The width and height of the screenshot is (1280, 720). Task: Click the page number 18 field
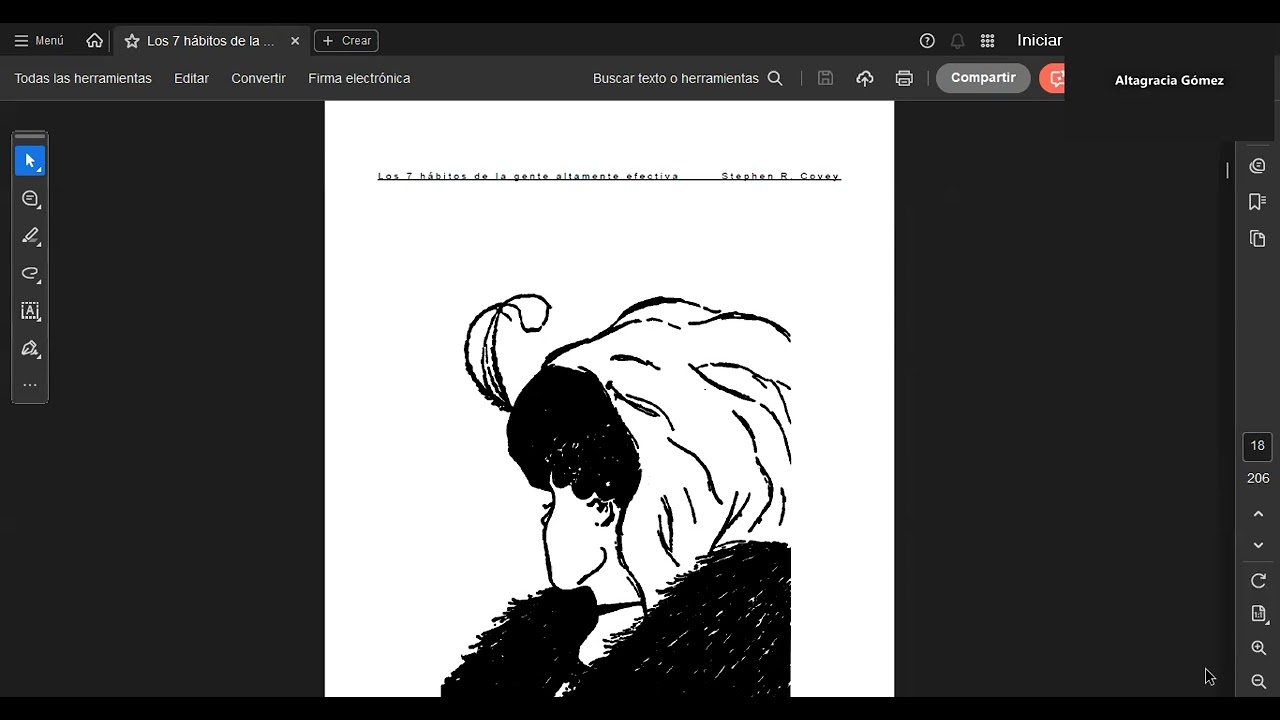pyautogui.click(x=1258, y=446)
